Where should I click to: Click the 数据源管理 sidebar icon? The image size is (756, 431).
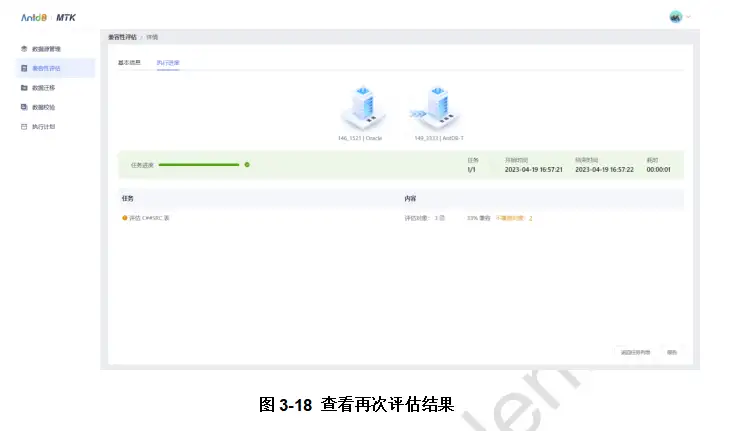[x=24, y=49]
